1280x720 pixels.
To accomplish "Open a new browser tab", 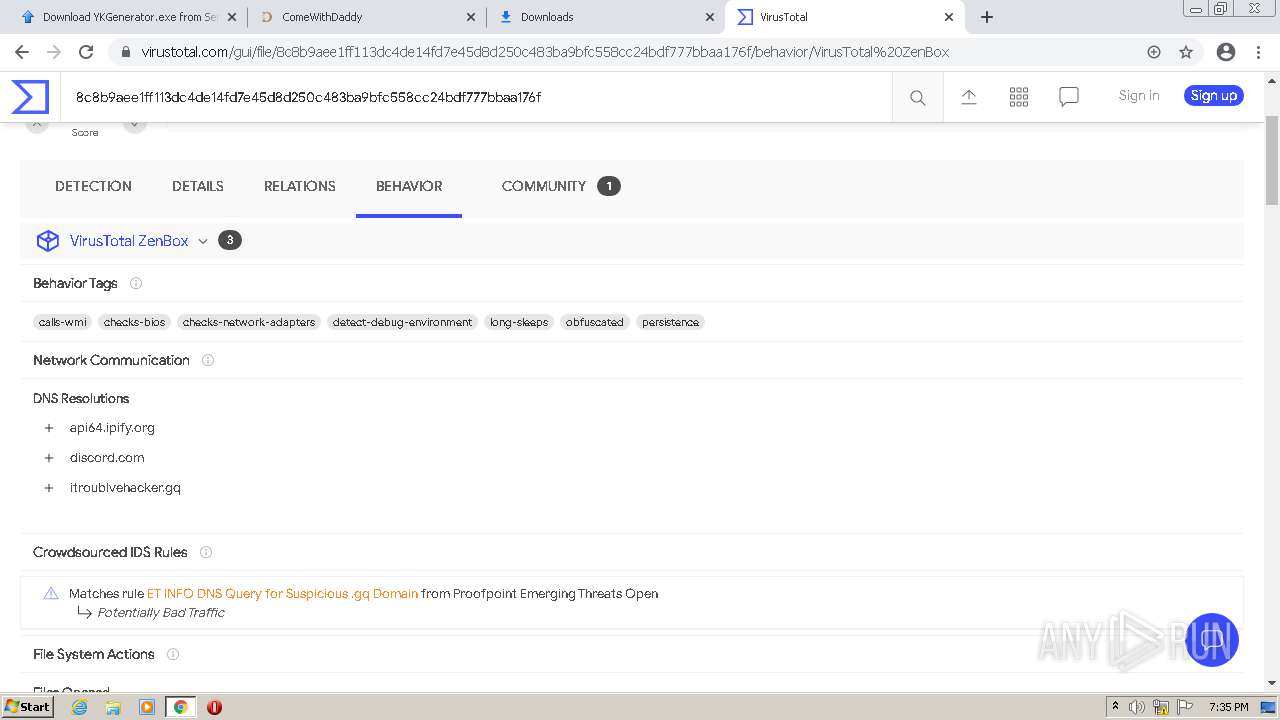I will point(987,17).
